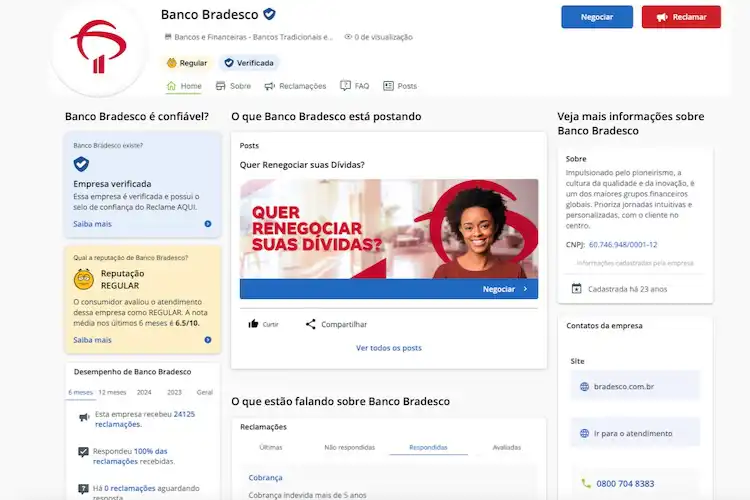Click the thumbs-up Curtir icon
This screenshot has height=500, width=750.
coord(254,324)
